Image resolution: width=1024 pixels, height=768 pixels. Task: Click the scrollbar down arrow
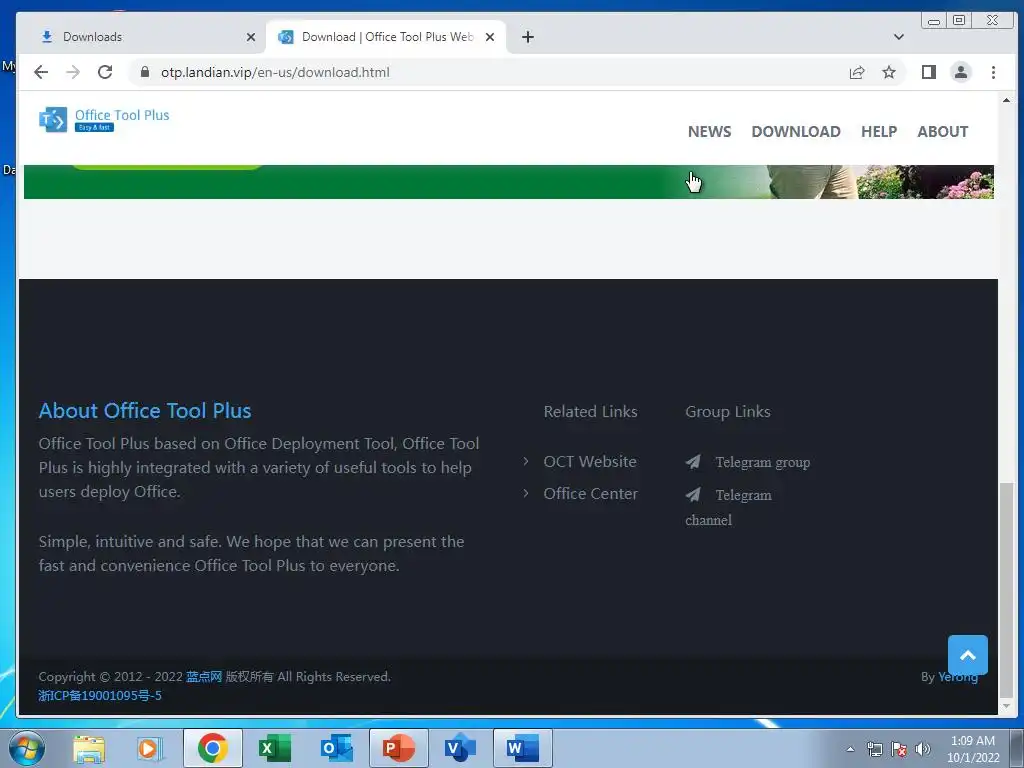1006,706
